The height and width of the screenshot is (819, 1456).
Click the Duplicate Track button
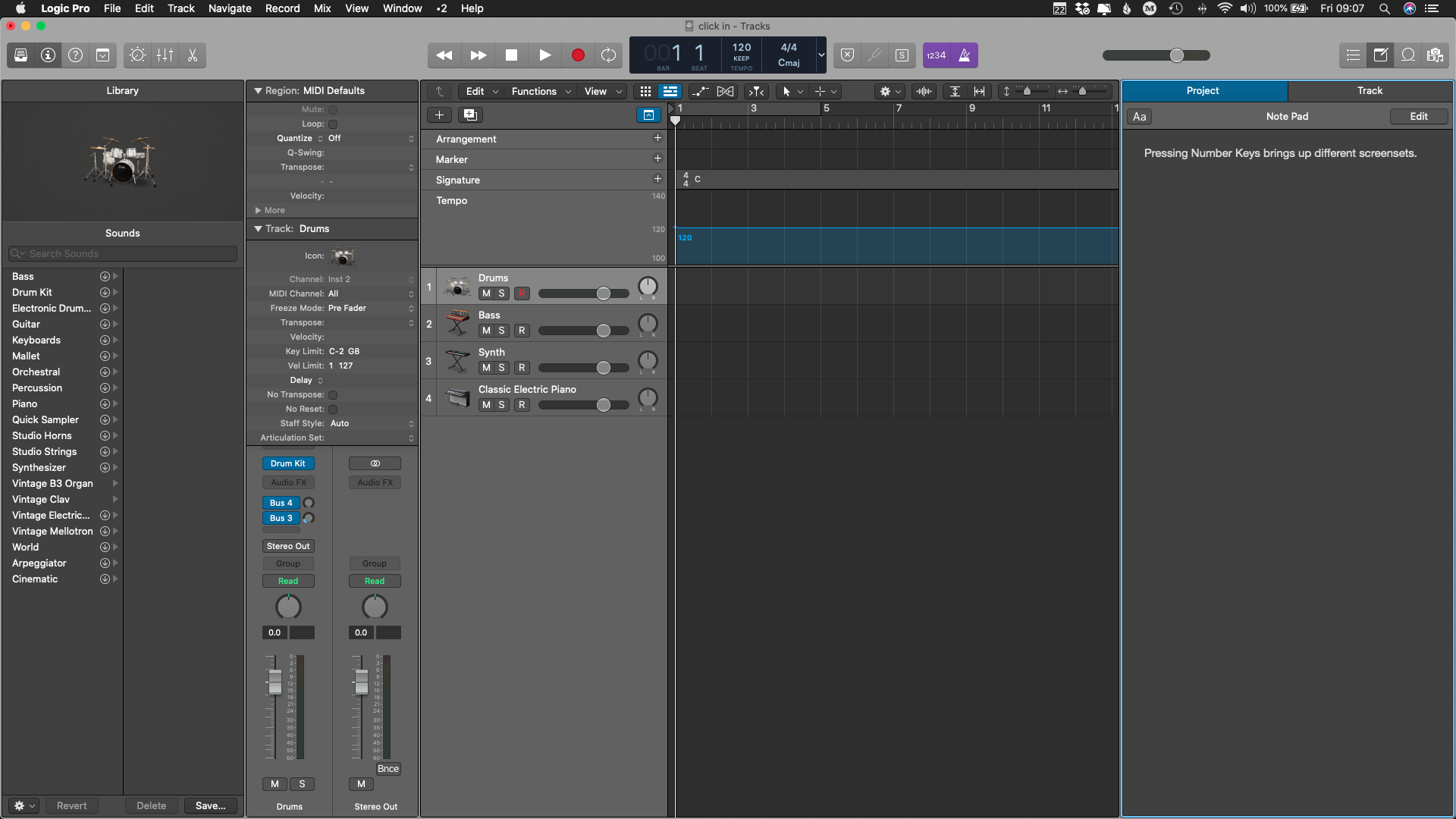470,115
